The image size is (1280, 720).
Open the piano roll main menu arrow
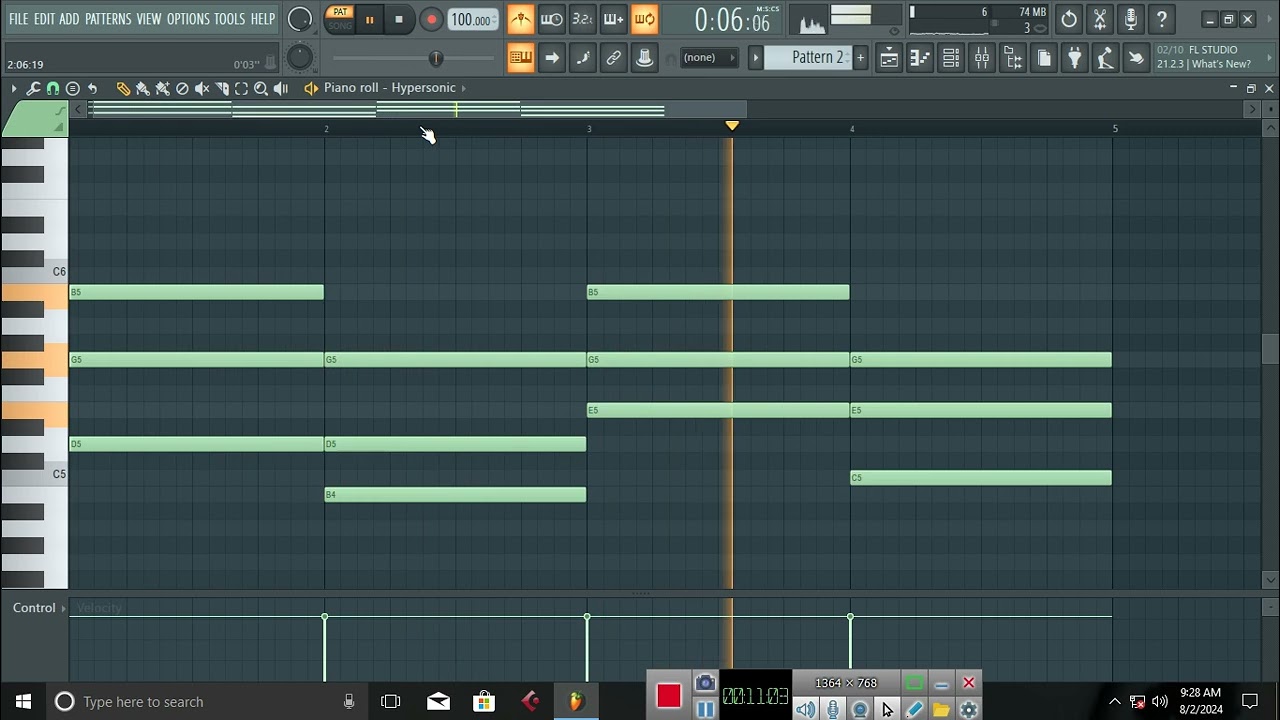(x=14, y=89)
